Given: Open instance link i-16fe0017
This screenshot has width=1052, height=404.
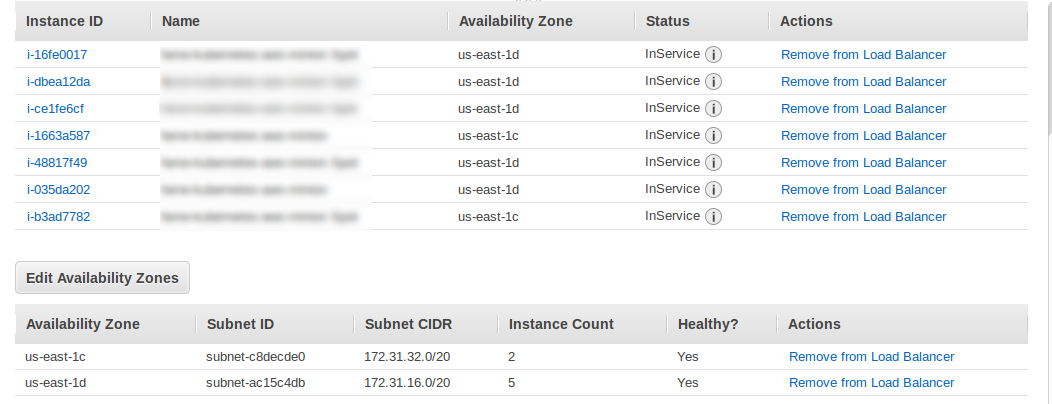Looking at the screenshot, I should (57, 55).
